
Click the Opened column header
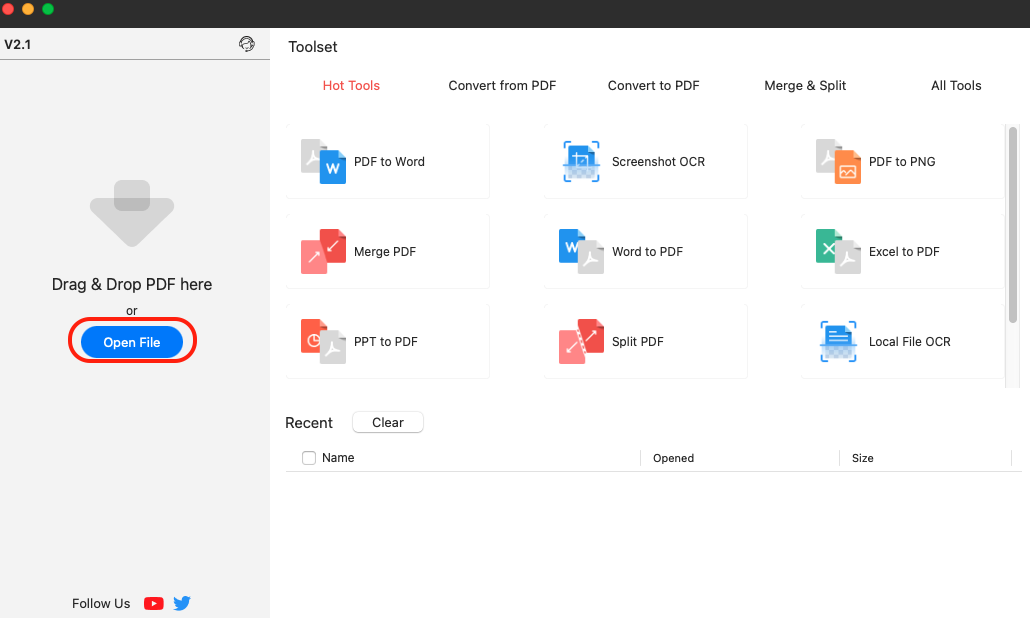[x=673, y=457]
